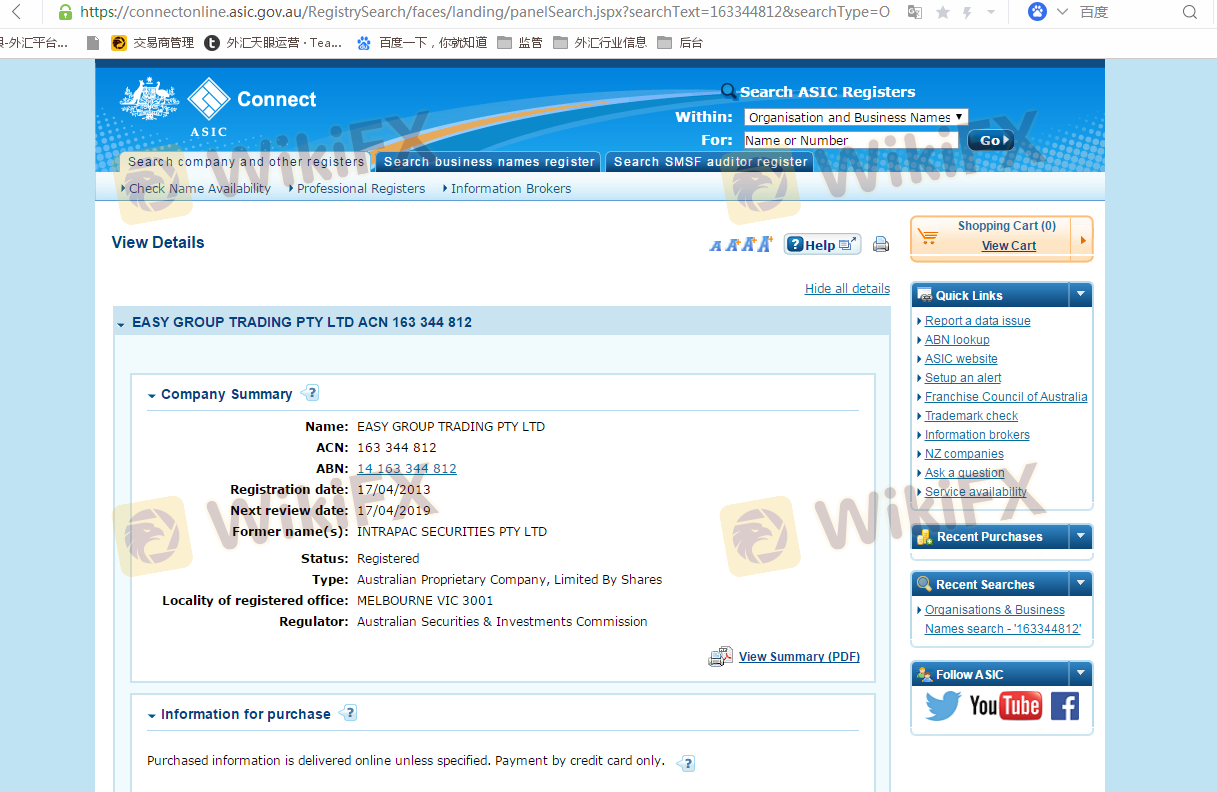1217x792 pixels.
Task: Click the browser search magnifier icon
Action: pyautogui.click(x=1190, y=12)
